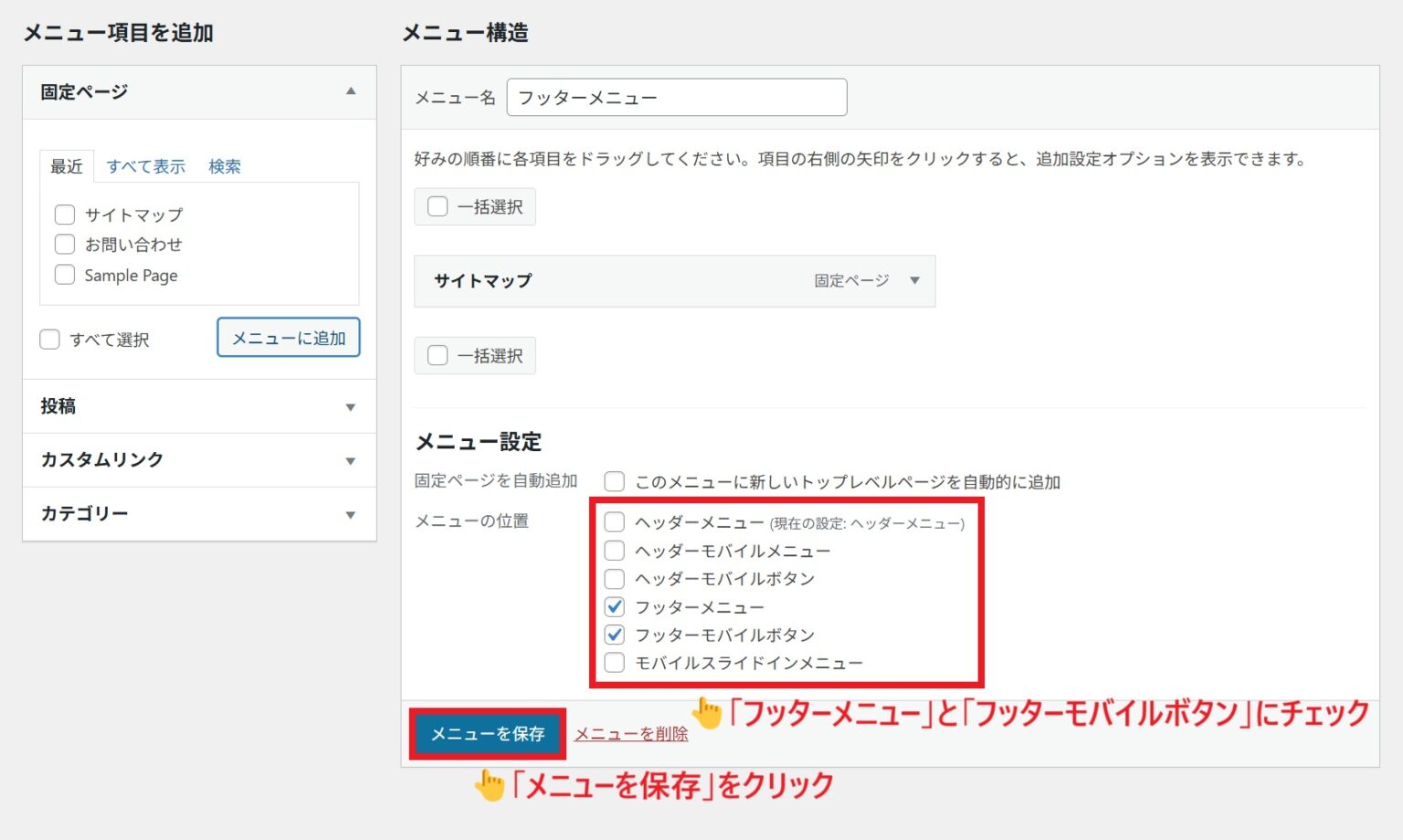Viewport: 1403px width, 840px height.
Task: Check the サイトマップ page checkbox
Action: [65, 215]
